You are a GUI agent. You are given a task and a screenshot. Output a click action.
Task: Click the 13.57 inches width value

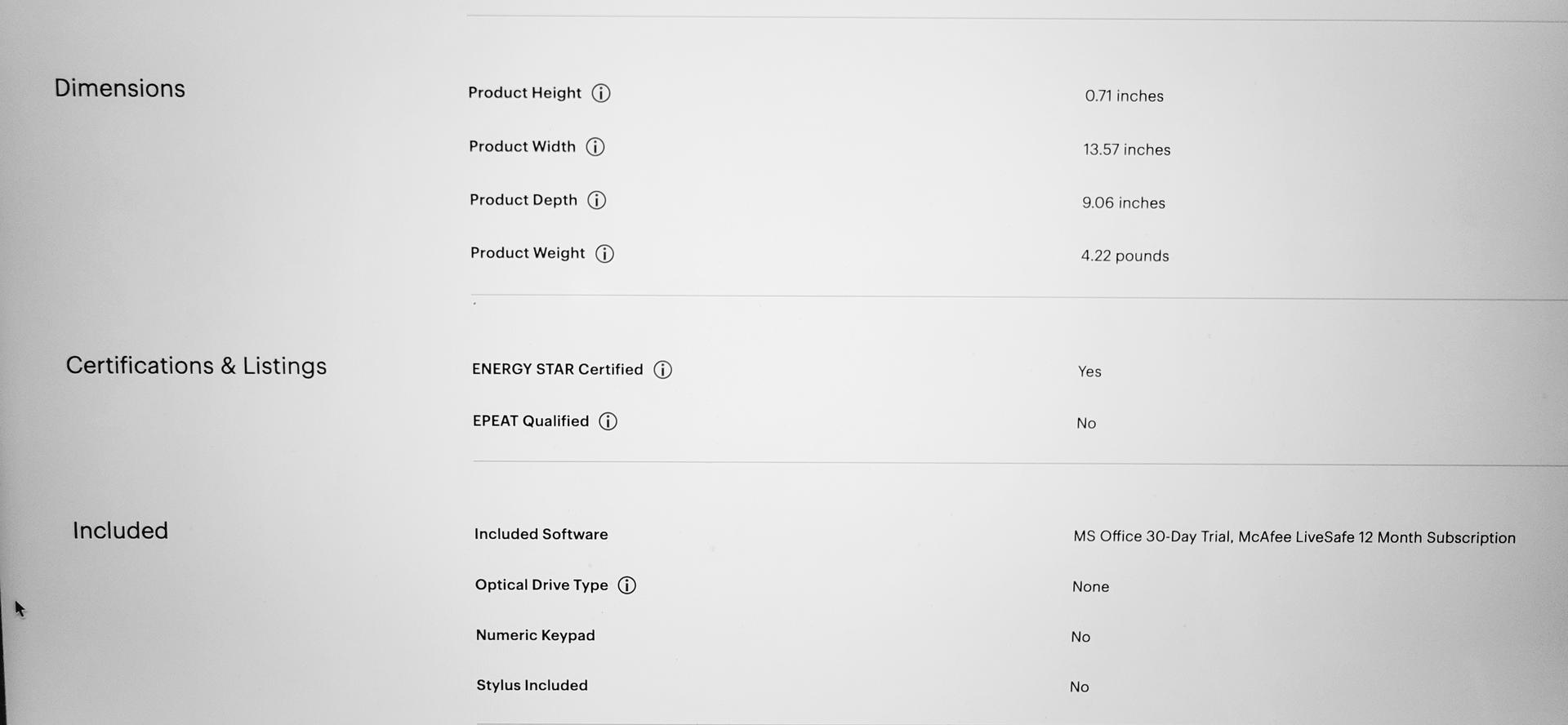[1126, 149]
